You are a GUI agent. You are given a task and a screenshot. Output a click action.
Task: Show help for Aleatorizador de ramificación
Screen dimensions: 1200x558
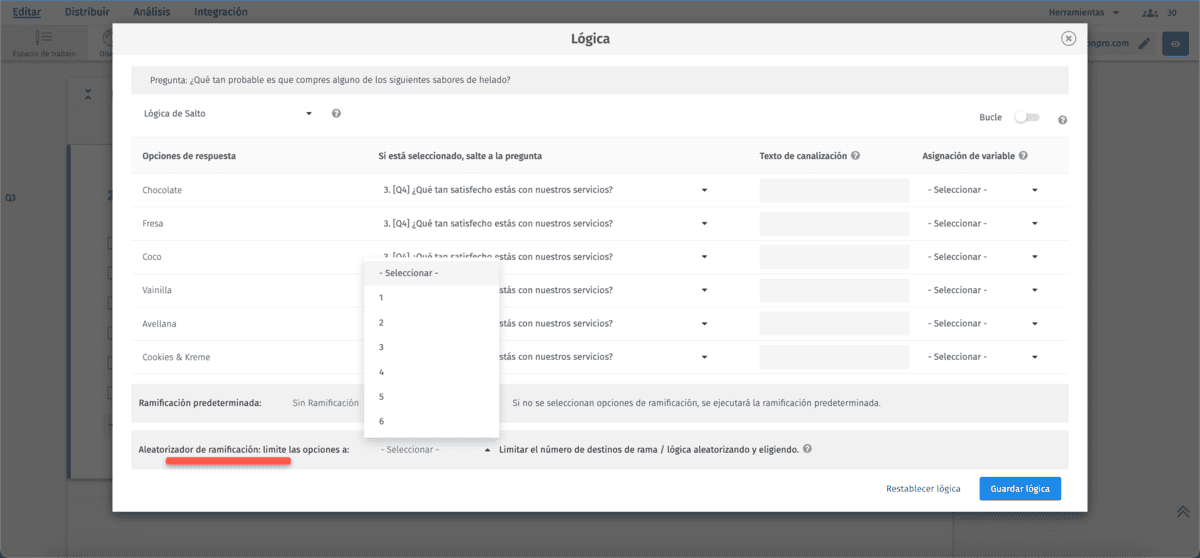coord(807,449)
